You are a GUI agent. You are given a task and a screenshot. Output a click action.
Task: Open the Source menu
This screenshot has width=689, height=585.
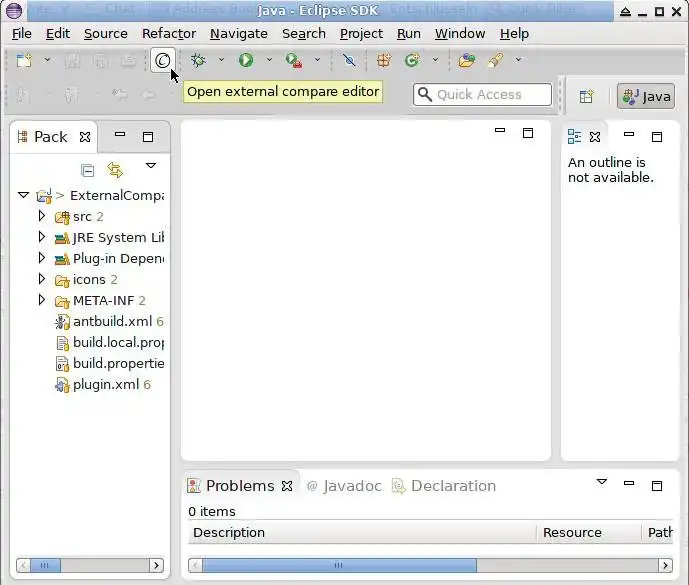[x=105, y=34]
